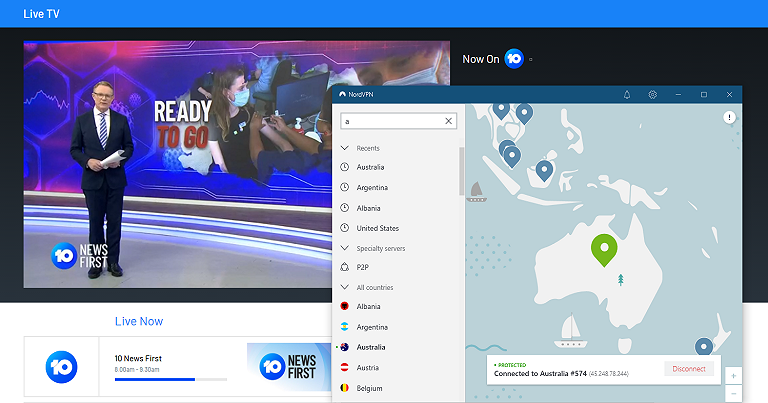
Task: Clear the NordVPN search field
Action: [x=448, y=121]
